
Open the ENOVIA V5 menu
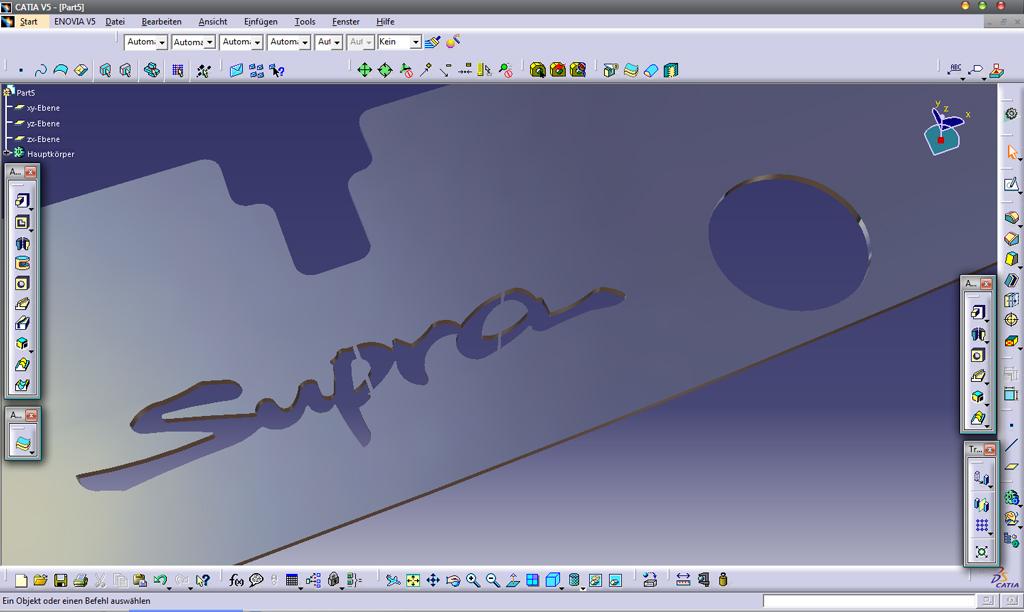coord(74,22)
